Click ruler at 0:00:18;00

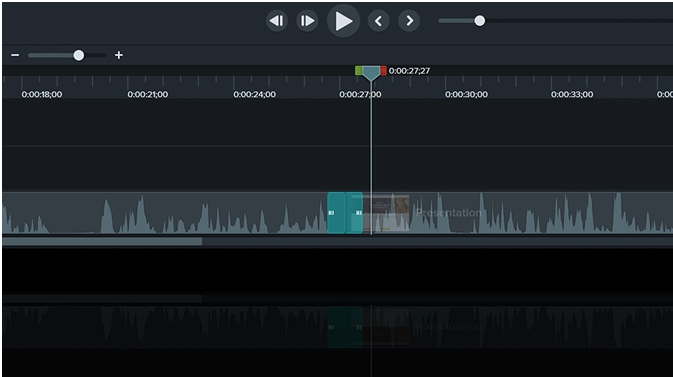tap(42, 94)
